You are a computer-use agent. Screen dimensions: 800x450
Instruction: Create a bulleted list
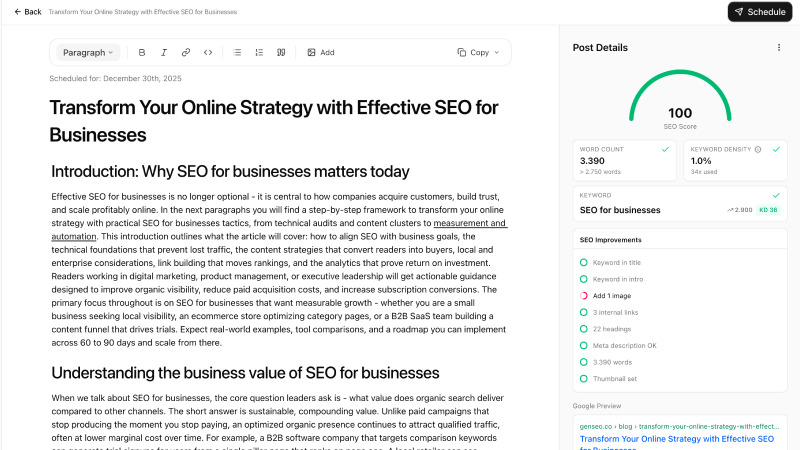point(237,53)
